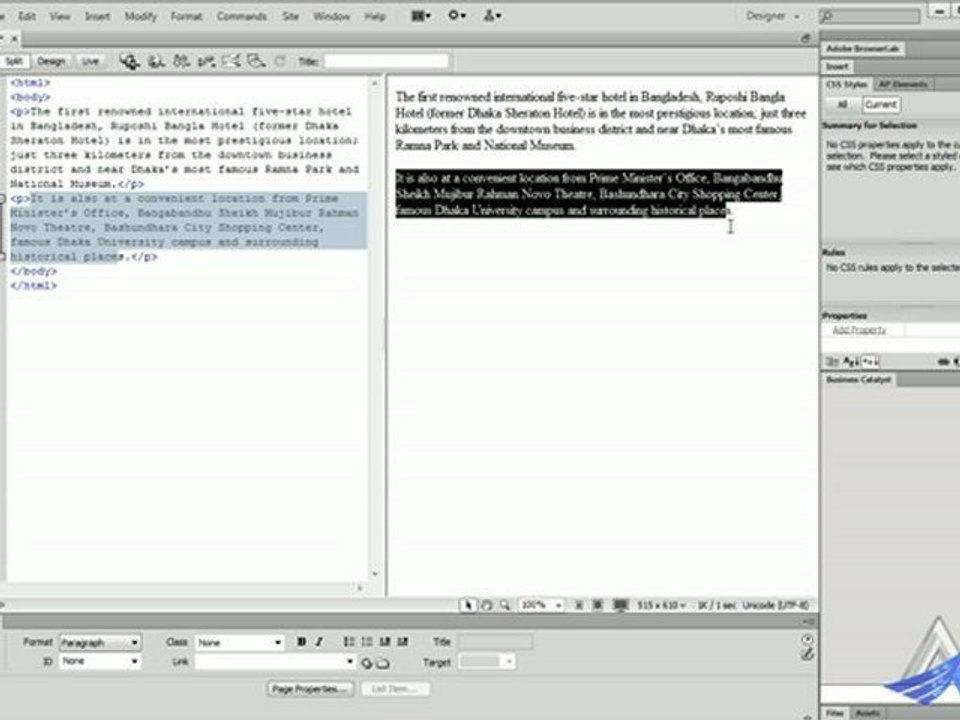Click the File management toolbar icon
This screenshot has width=960, height=720.
(x=181, y=61)
